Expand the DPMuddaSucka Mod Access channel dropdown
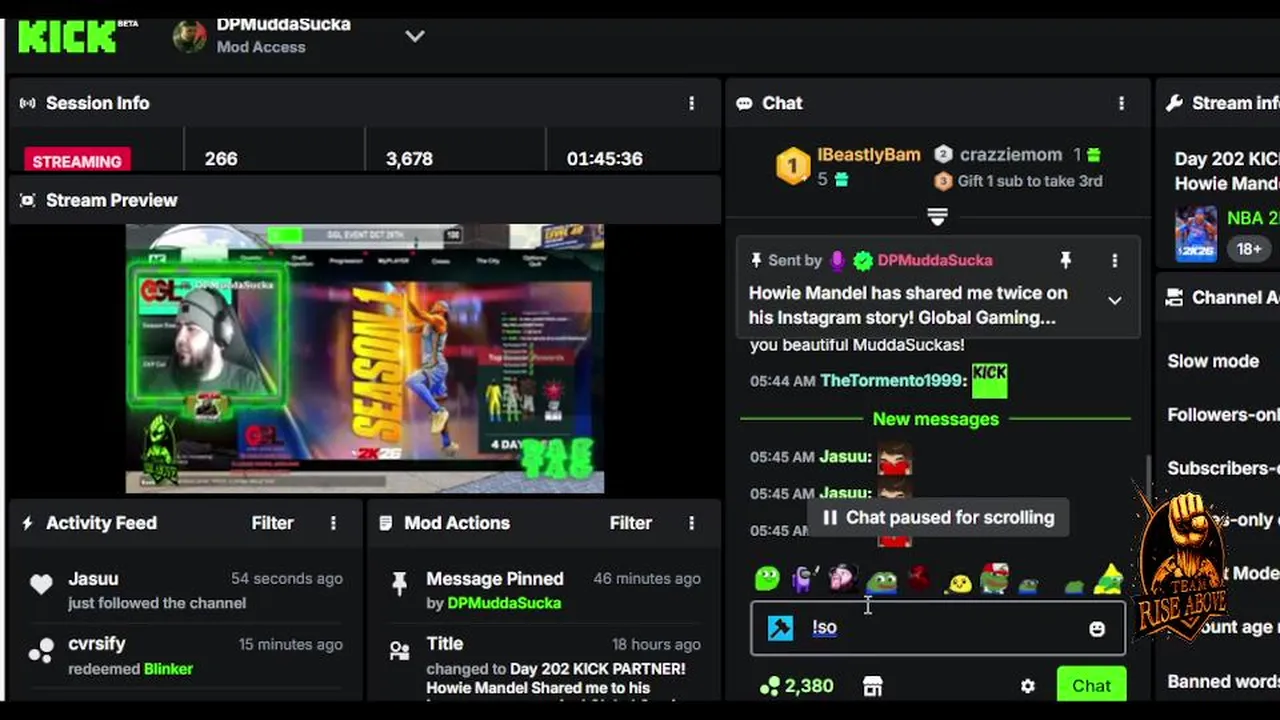The width and height of the screenshot is (1280, 720). click(415, 36)
